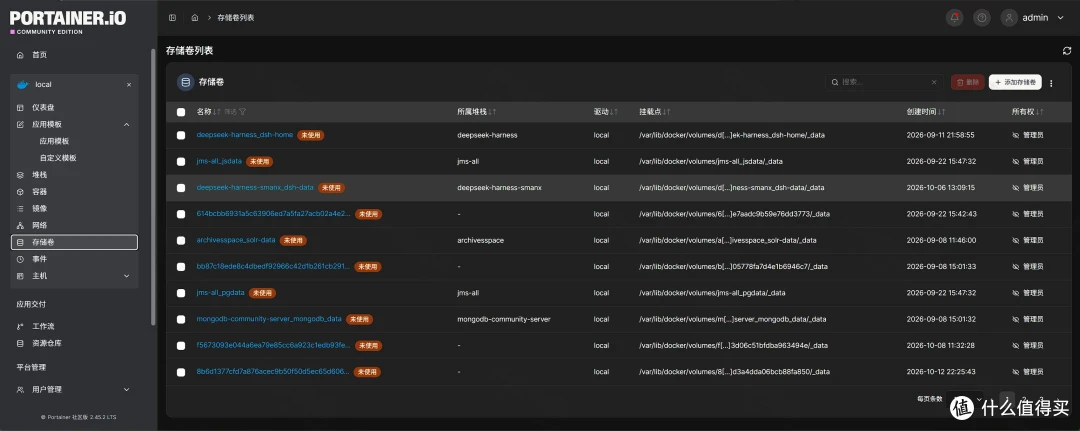Sort by 挂载点 column header
Image resolution: width=1080 pixels, height=431 pixels.
pos(654,112)
